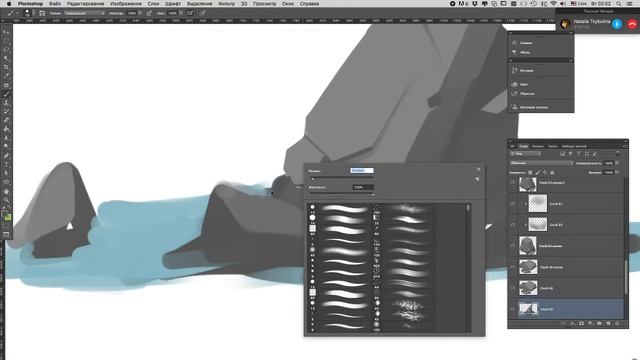Open the brush panel from options bar
640x360 pixels.
pyautogui.click(x=42, y=13)
